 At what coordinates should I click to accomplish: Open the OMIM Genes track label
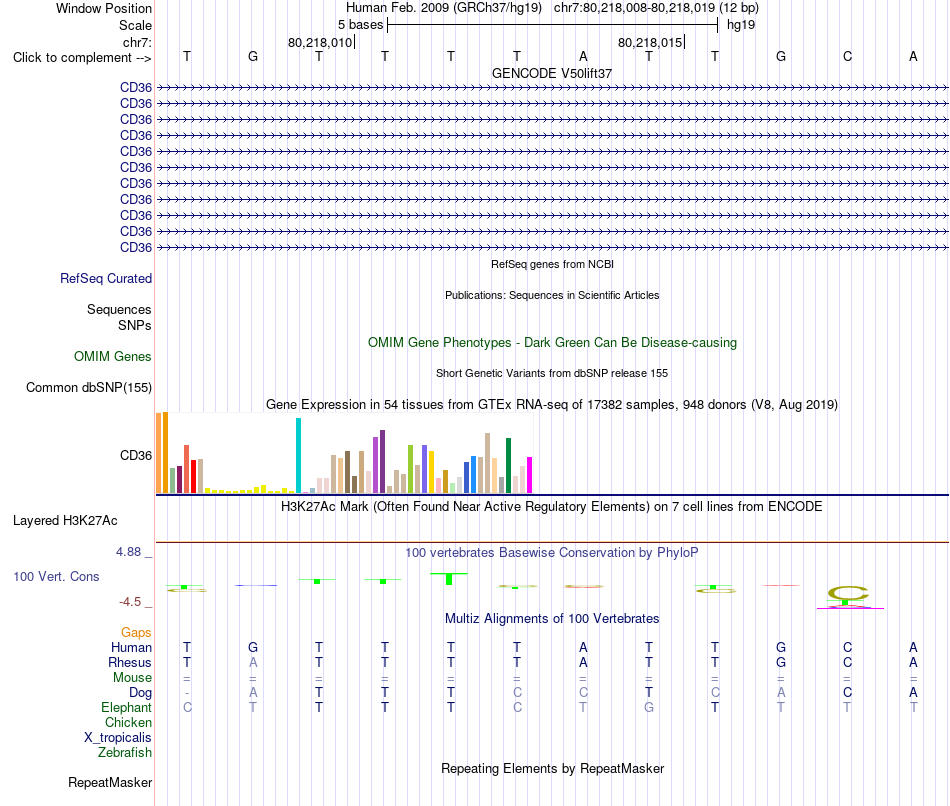coord(113,356)
